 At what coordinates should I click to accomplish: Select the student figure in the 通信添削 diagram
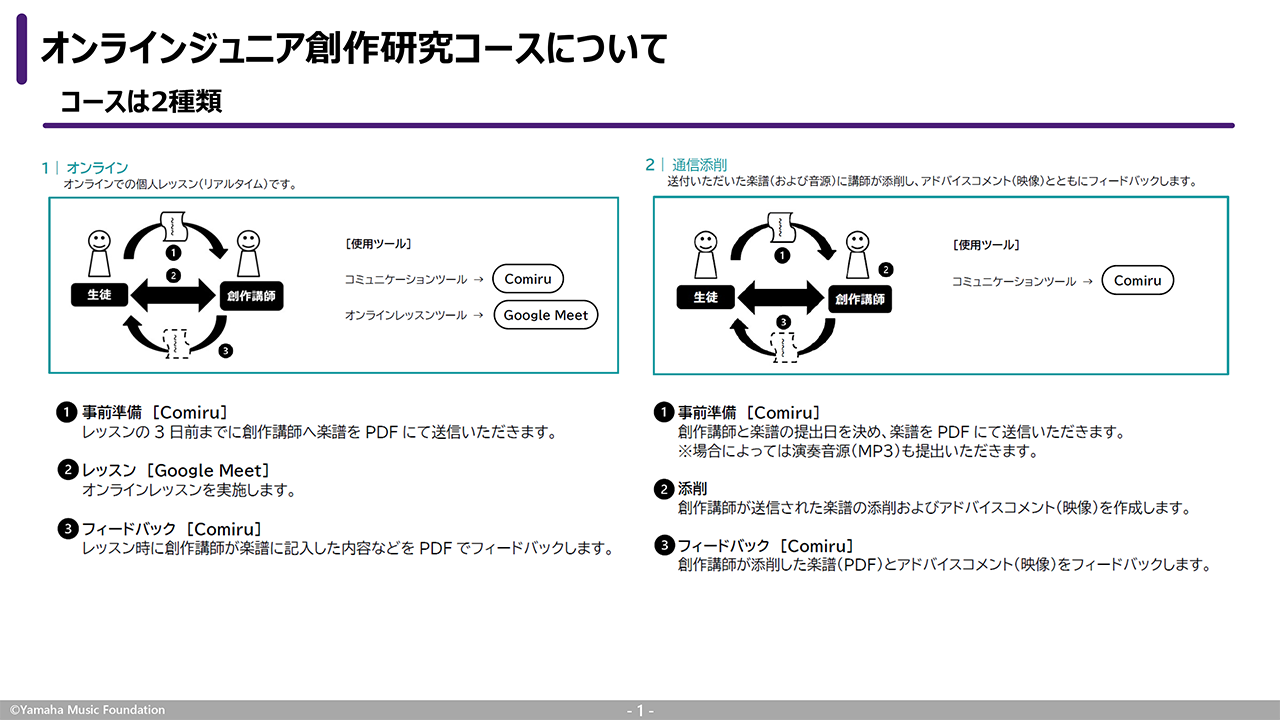706,252
